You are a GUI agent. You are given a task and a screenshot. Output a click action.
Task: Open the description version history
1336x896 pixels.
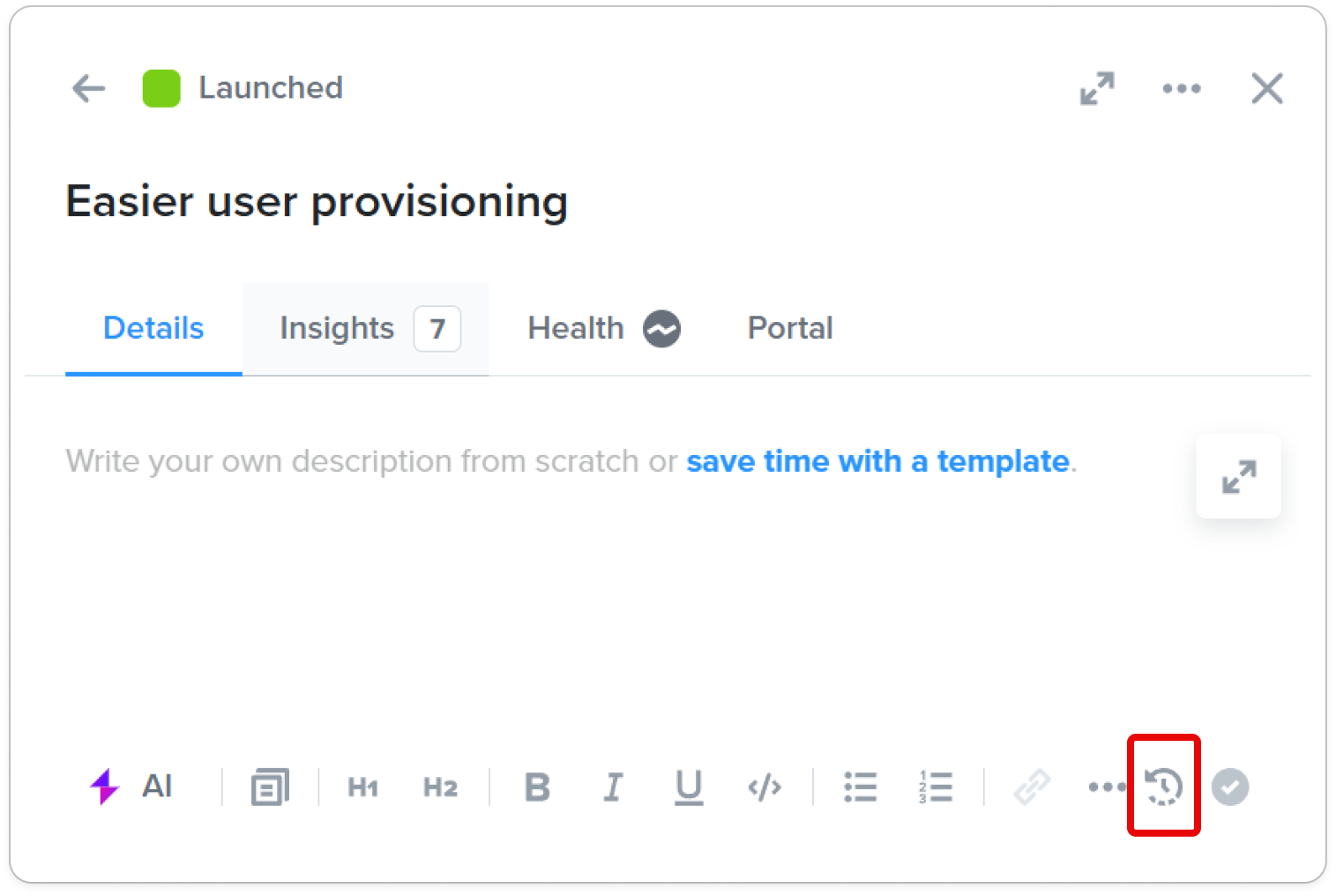tap(1164, 787)
